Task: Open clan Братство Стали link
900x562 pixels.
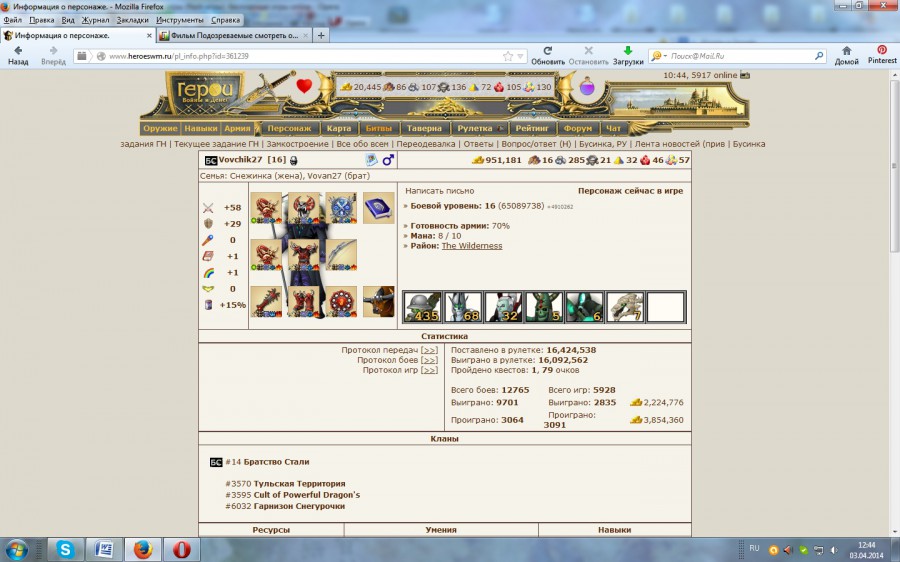Action: tap(277, 462)
